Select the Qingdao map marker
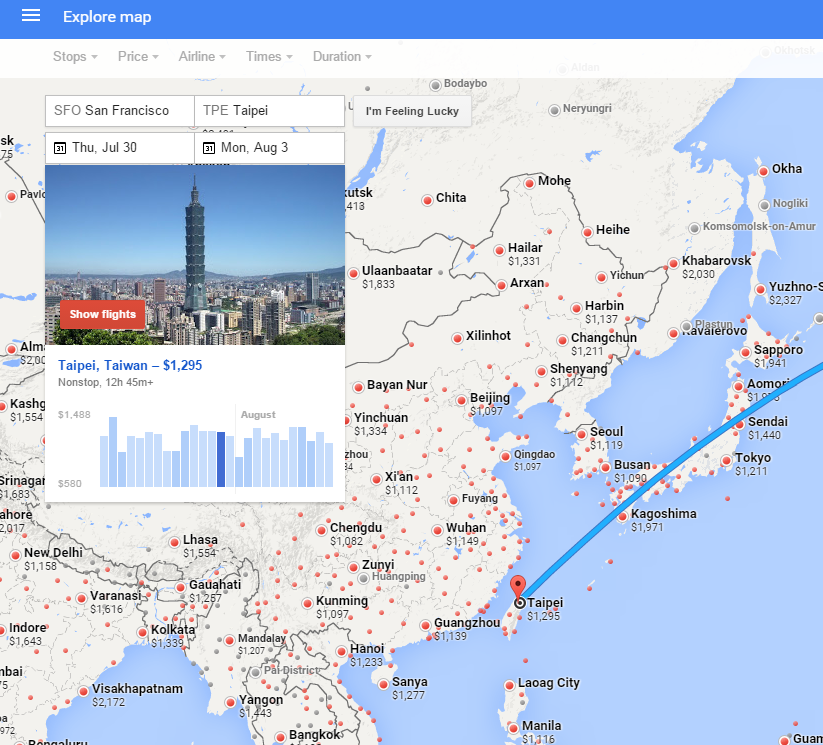This screenshot has height=745, width=823. [505, 456]
